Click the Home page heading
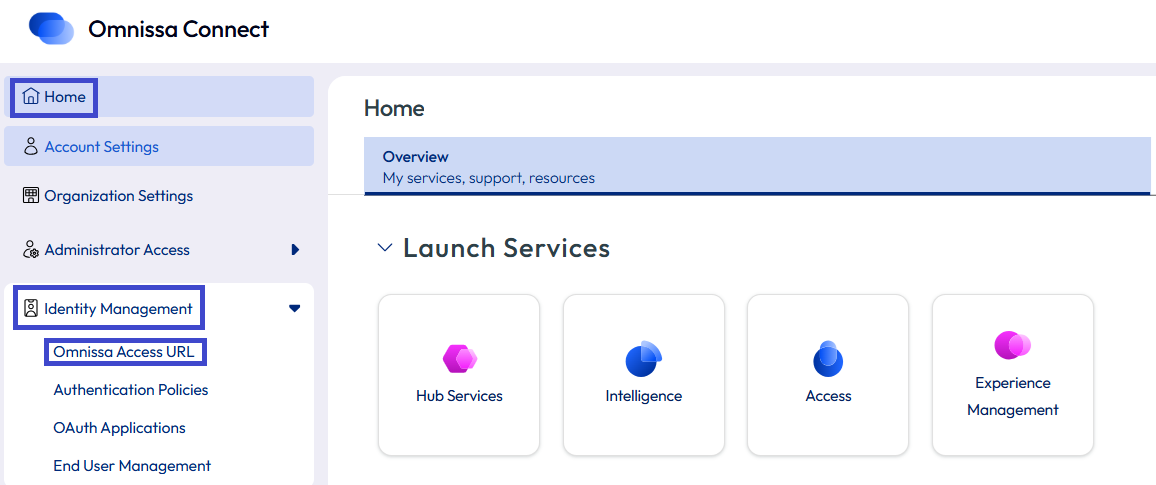The image size is (1156, 485). tap(394, 108)
